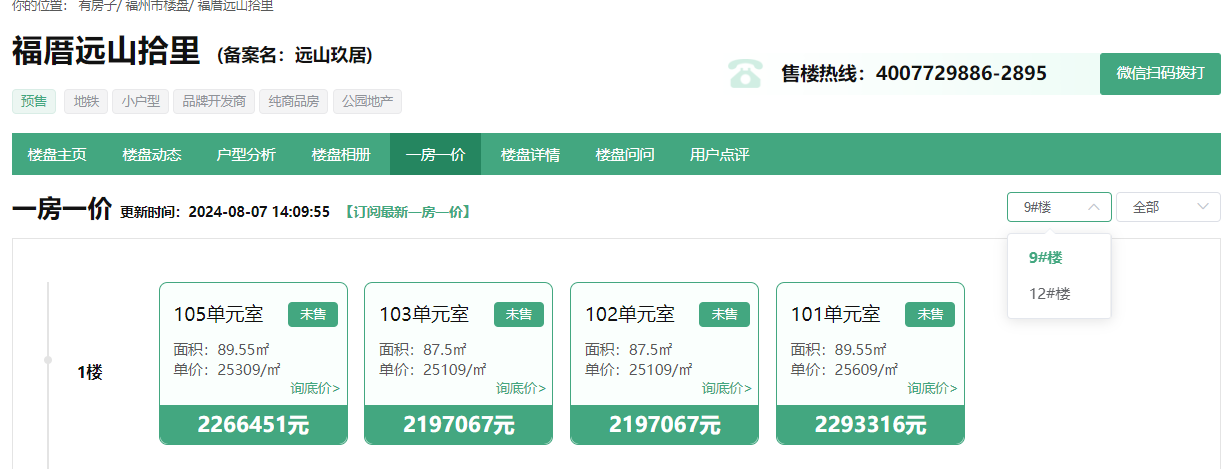Viewport: 1229px width, 469px height.
Task: Click the WeChat scan-to-dial button
Action: click(1160, 74)
